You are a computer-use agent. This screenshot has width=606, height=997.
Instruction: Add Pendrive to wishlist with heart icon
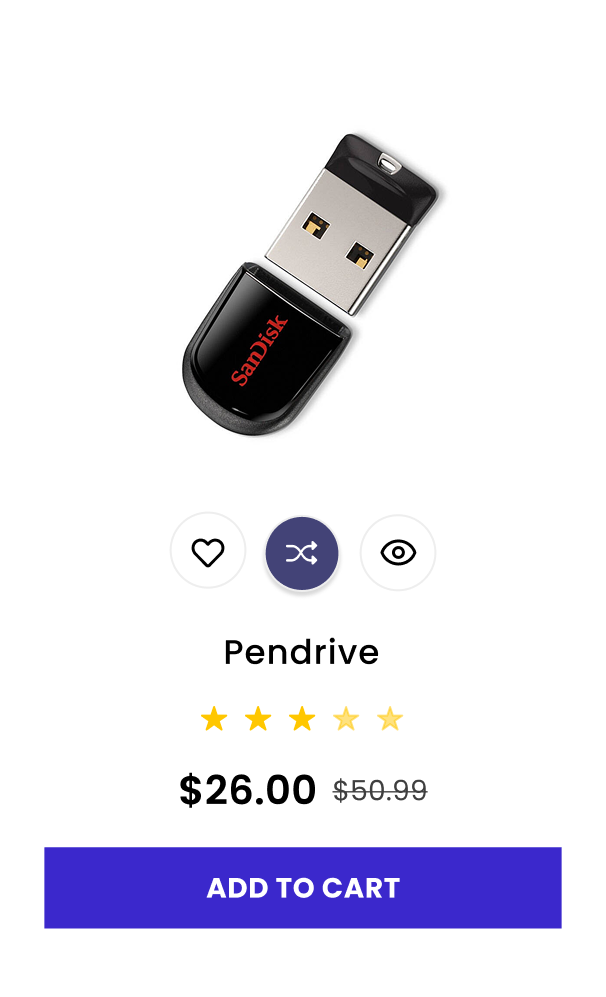click(x=208, y=552)
